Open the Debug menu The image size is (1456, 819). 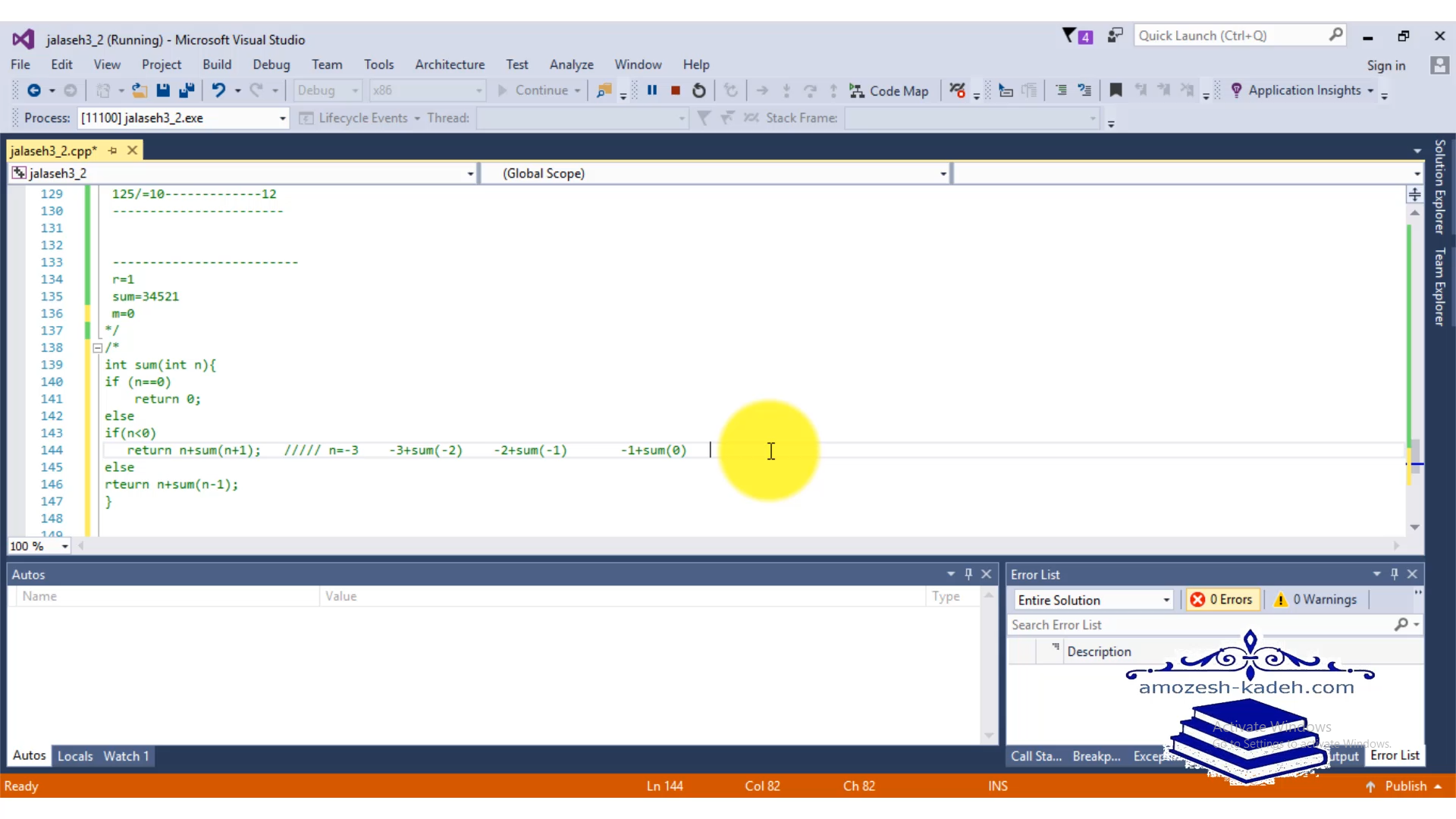tap(271, 64)
